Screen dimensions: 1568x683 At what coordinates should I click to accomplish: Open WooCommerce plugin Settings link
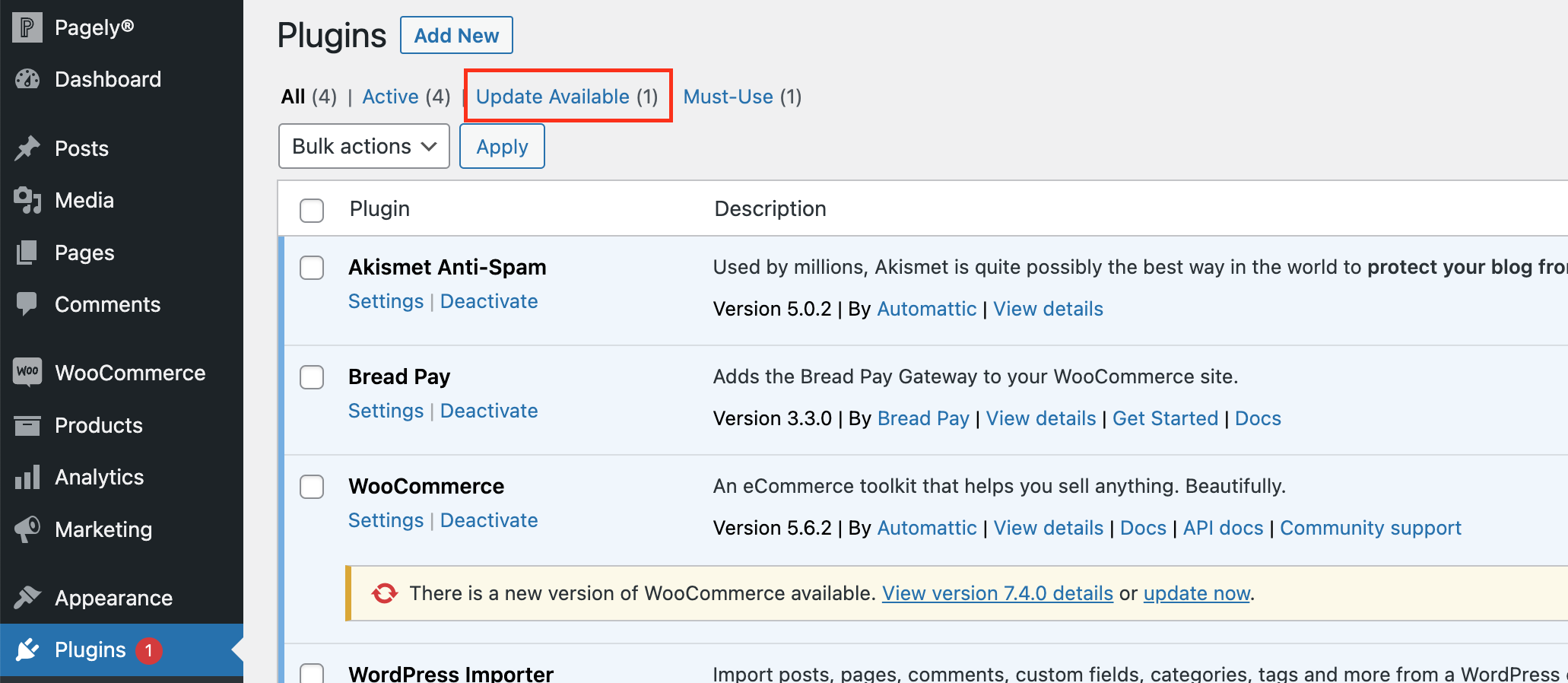pyautogui.click(x=386, y=520)
